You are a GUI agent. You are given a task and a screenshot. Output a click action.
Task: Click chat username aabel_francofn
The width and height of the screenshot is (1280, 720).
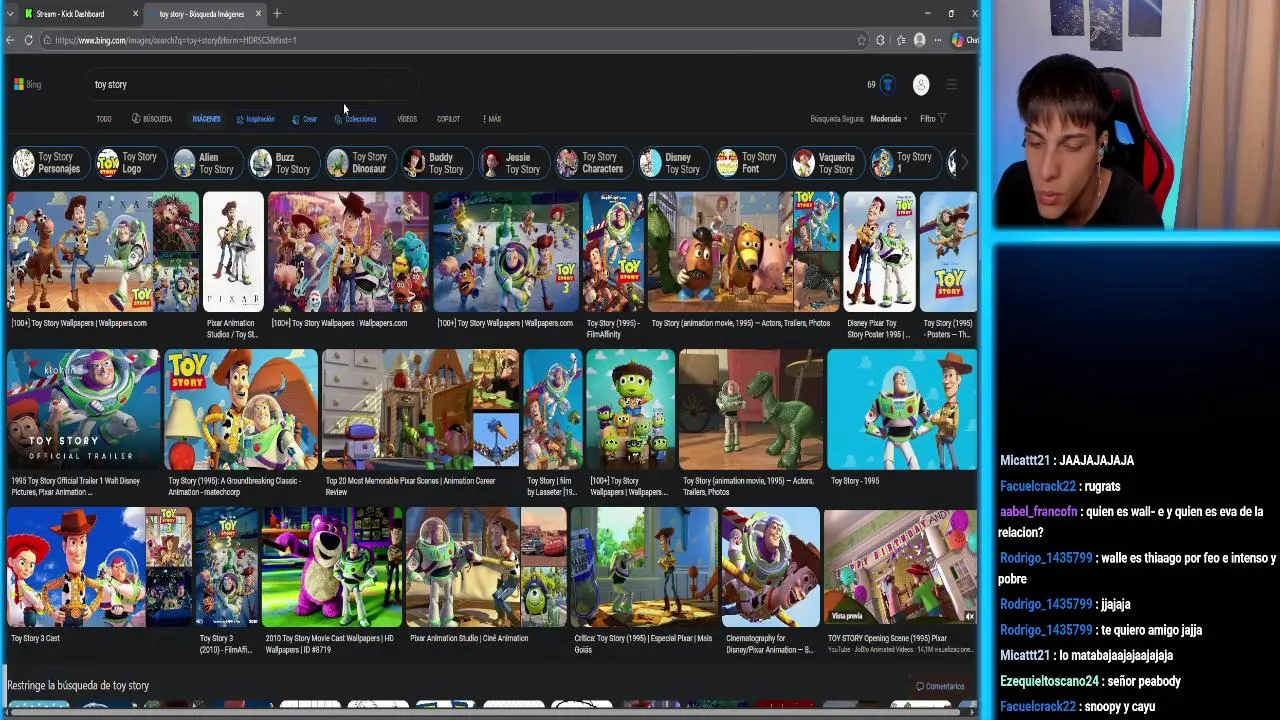[1039, 512]
